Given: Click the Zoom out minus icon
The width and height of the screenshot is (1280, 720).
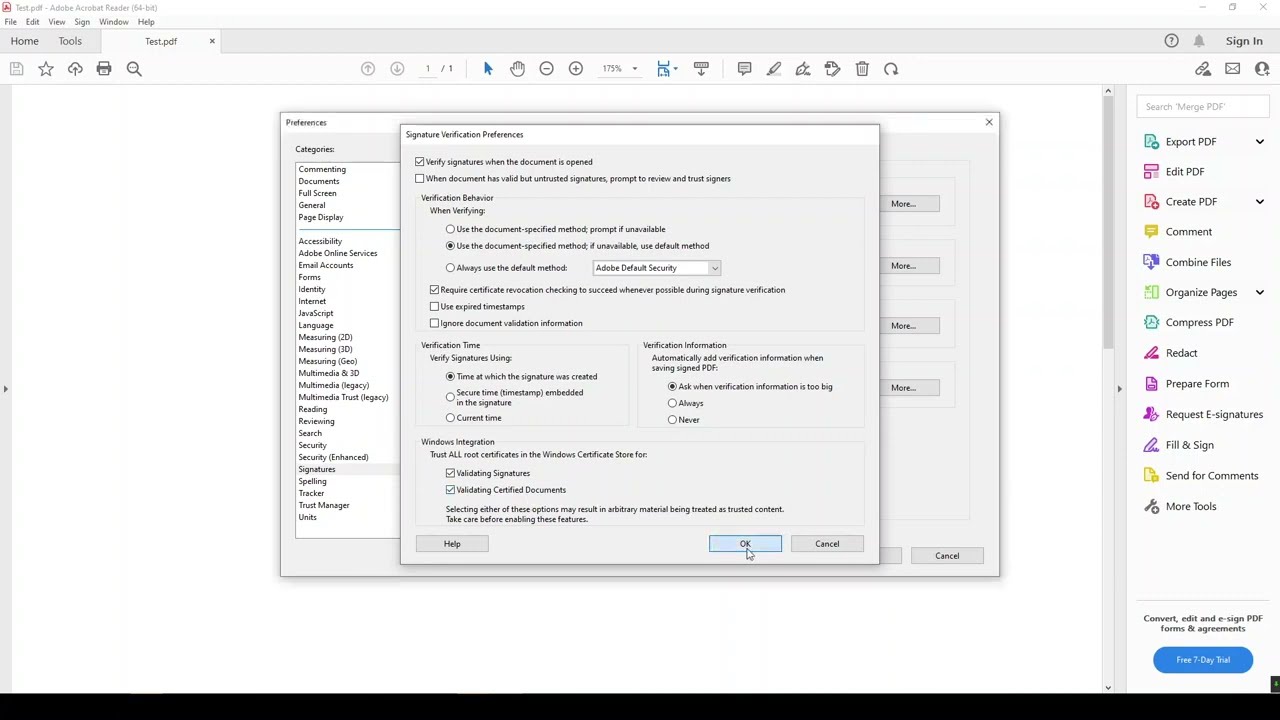Looking at the screenshot, I should click(546, 69).
